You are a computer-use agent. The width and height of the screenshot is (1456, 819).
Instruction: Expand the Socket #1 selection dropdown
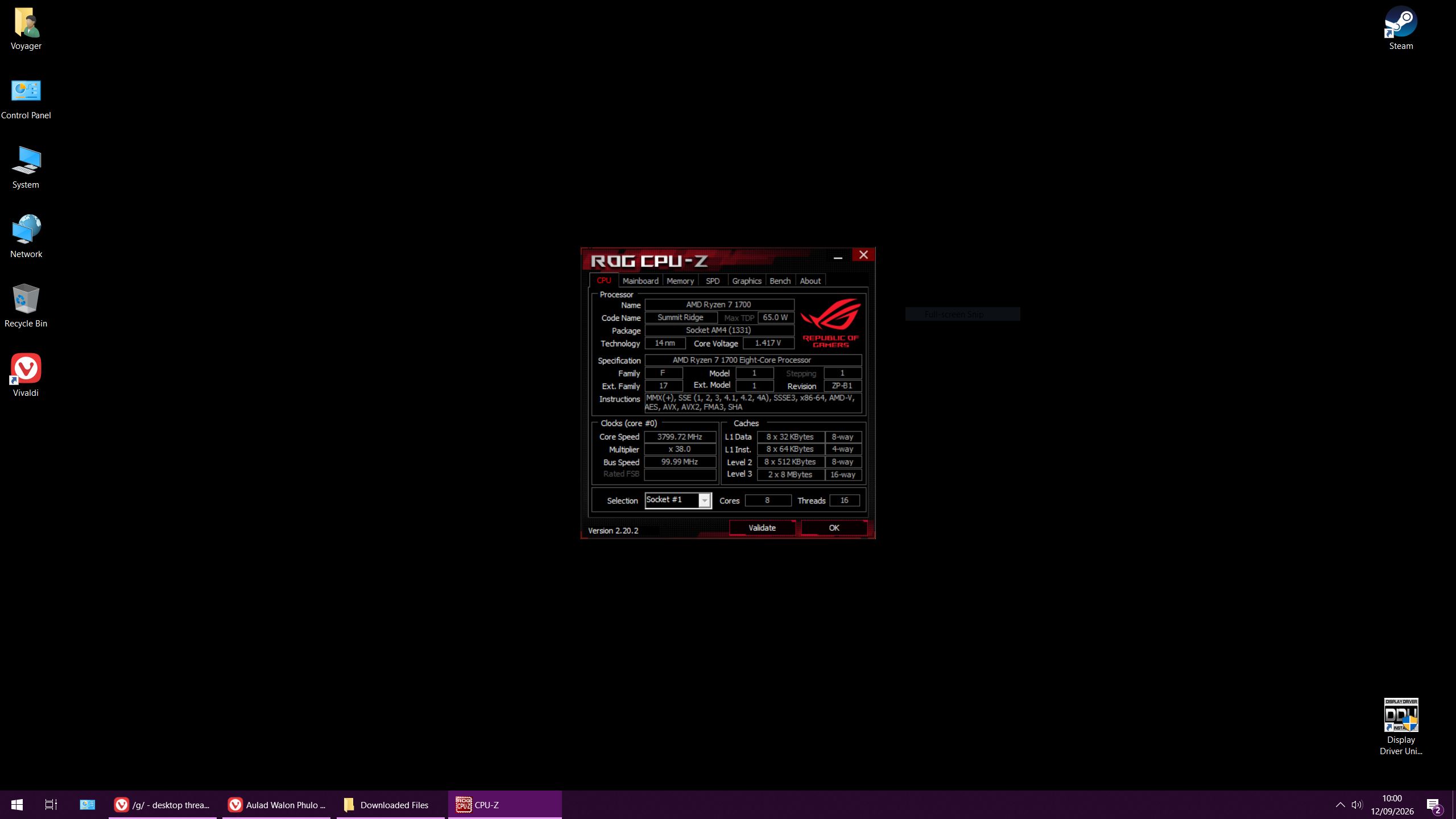704,500
